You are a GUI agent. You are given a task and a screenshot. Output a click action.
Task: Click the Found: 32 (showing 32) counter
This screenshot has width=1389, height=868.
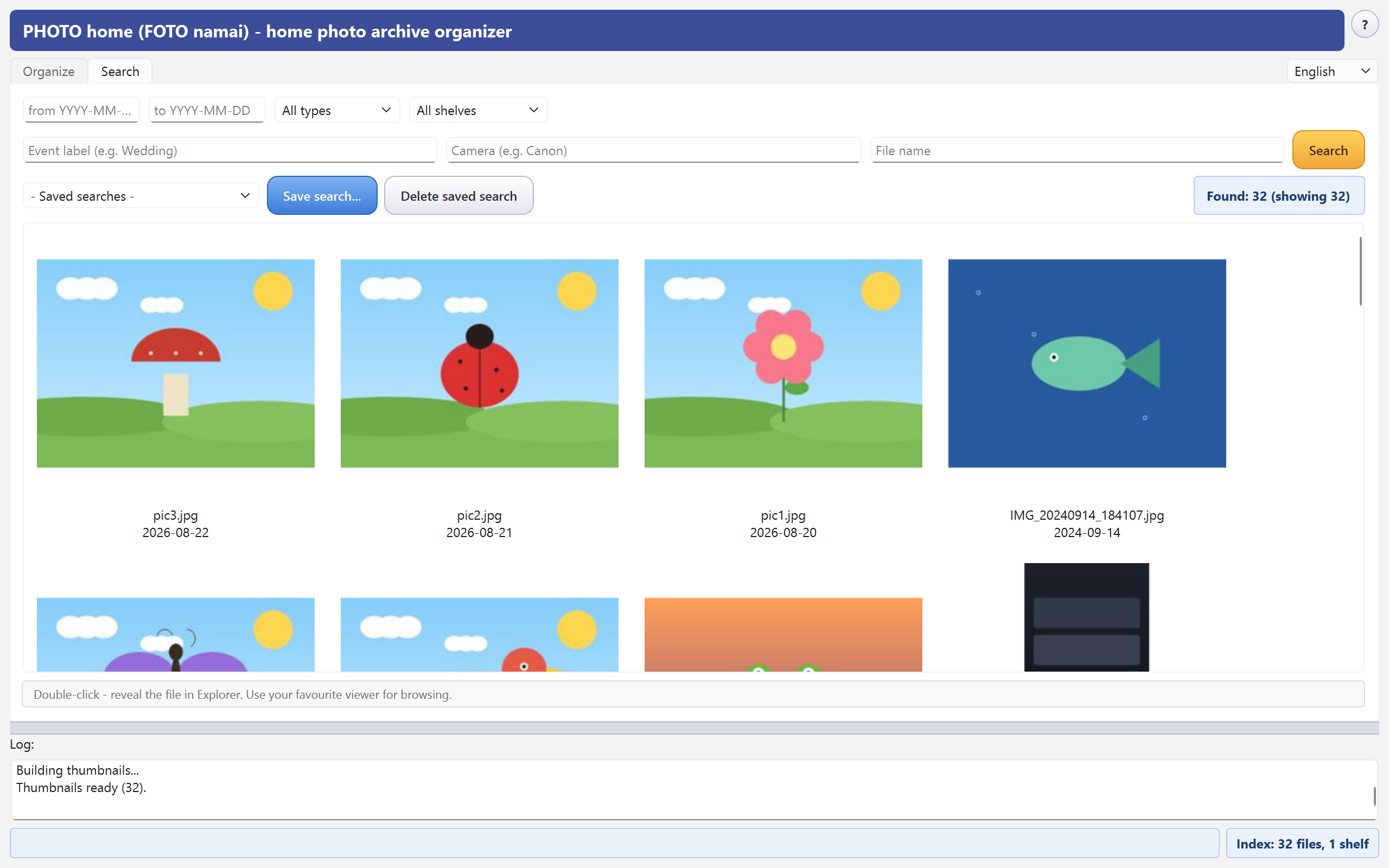pyautogui.click(x=1278, y=196)
